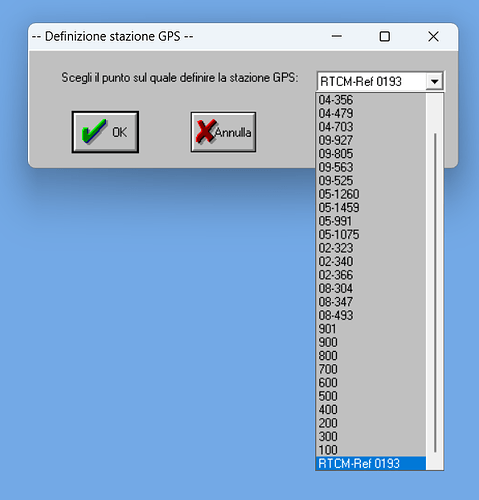
Task: Click the dropdown list vertical scrollbar
Action: tap(435, 282)
